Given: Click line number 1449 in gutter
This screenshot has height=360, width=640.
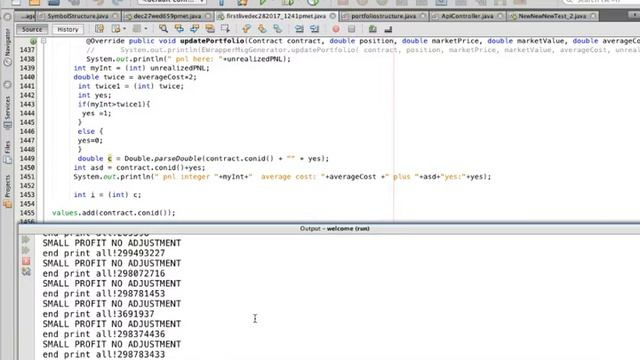Looking at the screenshot, I should coord(27,158).
